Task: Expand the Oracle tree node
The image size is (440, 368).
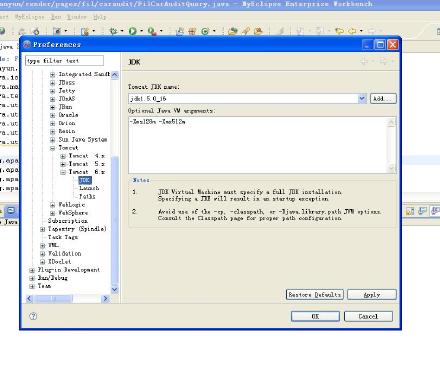Action: 52,115
